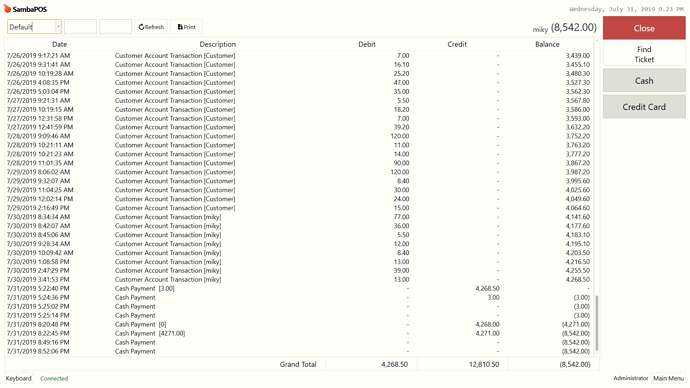Select the 7/29/2019 2:16:49 PM transaction
This screenshot has width=690, height=388.
[x=299, y=208]
